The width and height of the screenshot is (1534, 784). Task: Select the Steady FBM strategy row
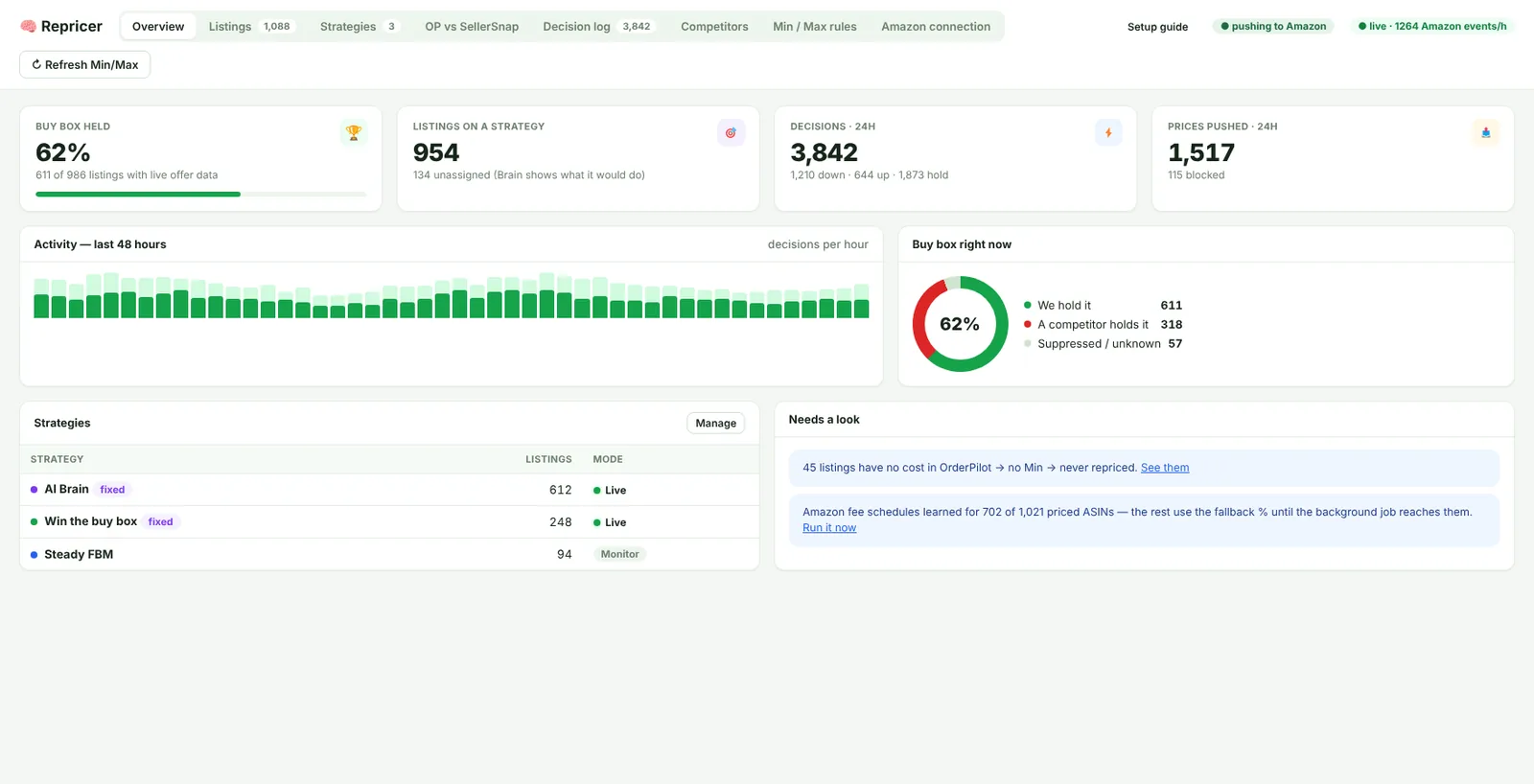tap(389, 554)
